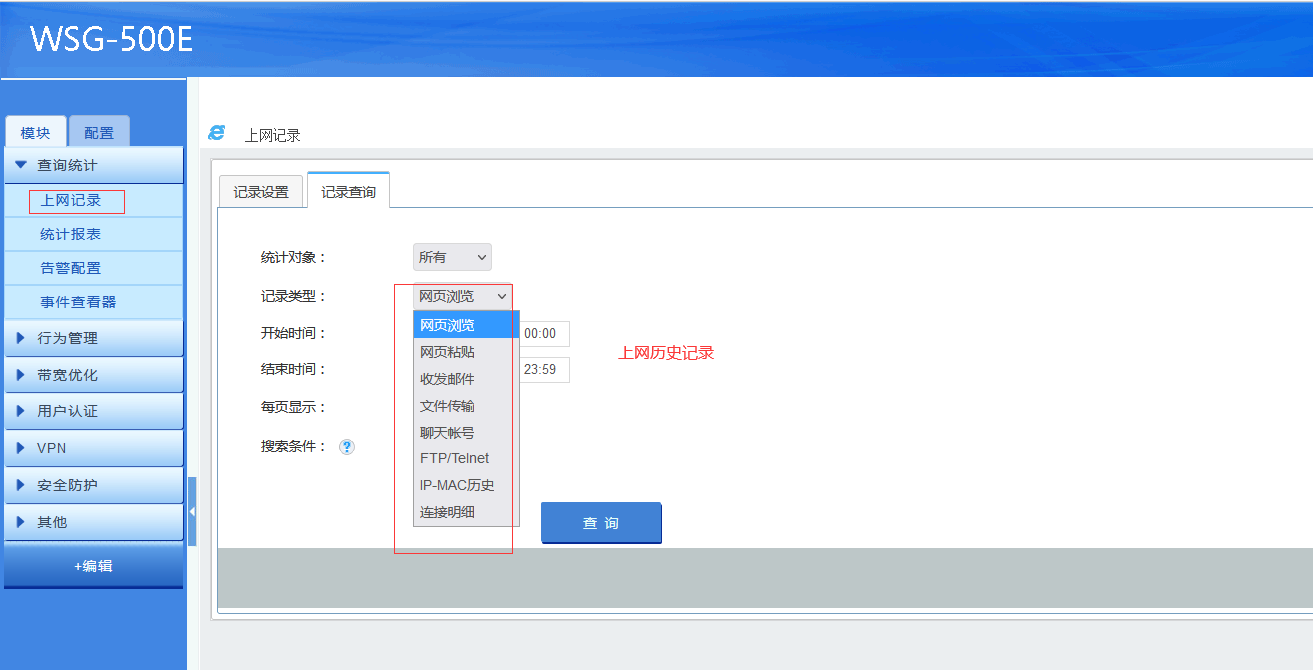Click the help icon beside 搜索条件
Screen dimensions: 1313x670
coord(347,447)
